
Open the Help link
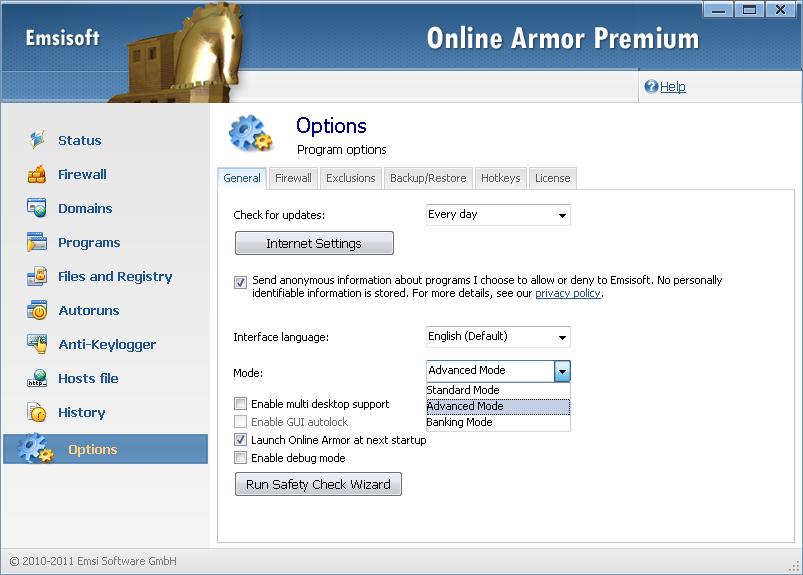[672, 87]
